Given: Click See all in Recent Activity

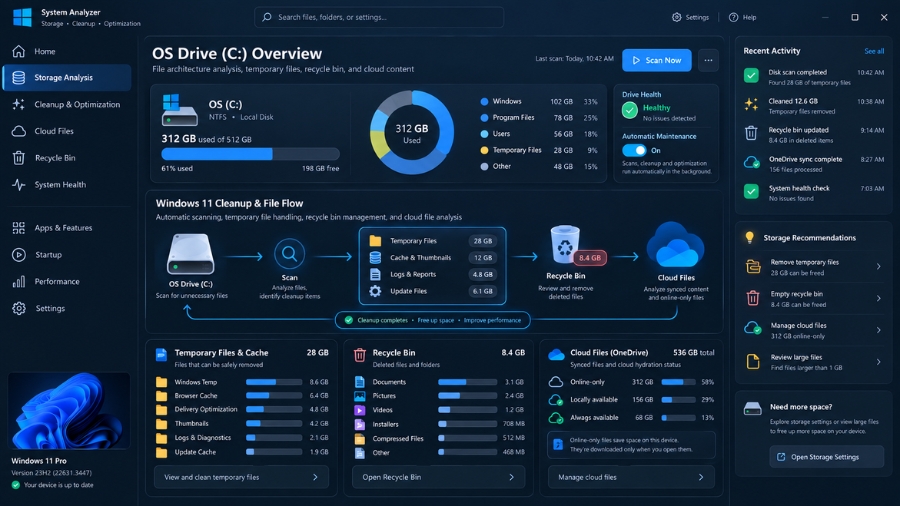Looking at the screenshot, I should [x=874, y=51].
